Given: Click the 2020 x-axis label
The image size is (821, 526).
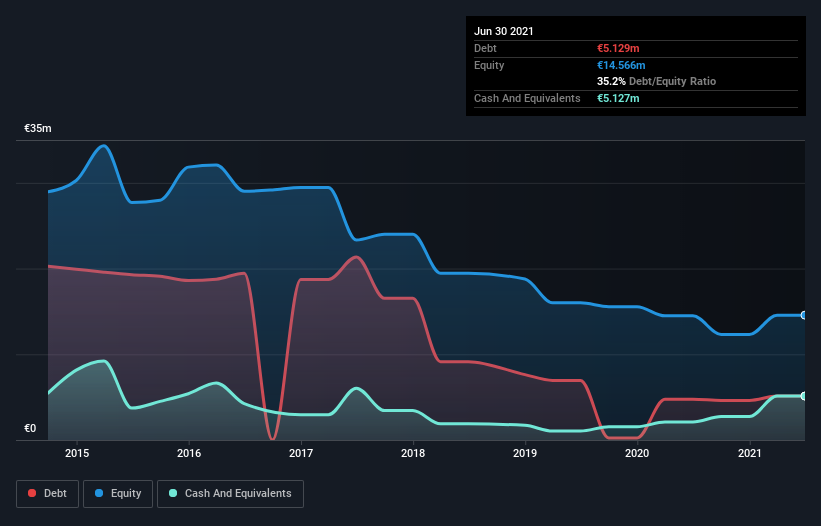Looking at the screenshot, I should (x=637, y=453).
